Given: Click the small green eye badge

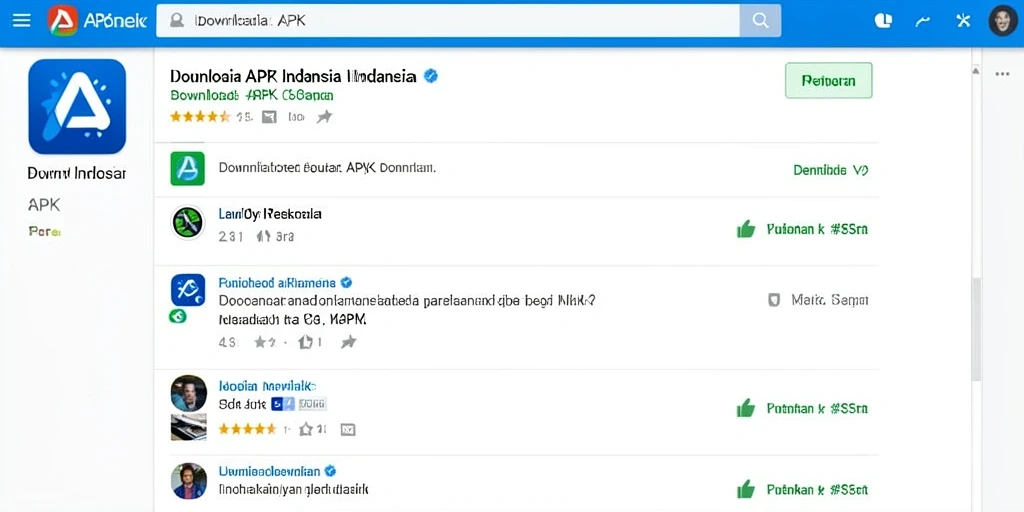Looking at the screenshot, I should (x=177, y=316).
